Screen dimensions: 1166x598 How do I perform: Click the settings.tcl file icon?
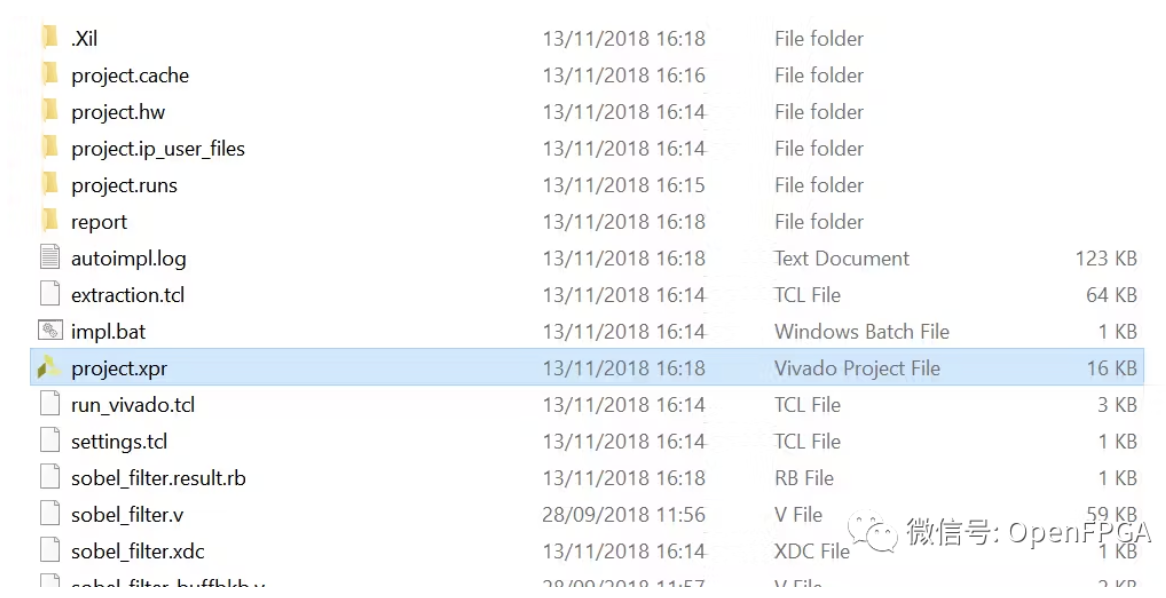(50, 441)
